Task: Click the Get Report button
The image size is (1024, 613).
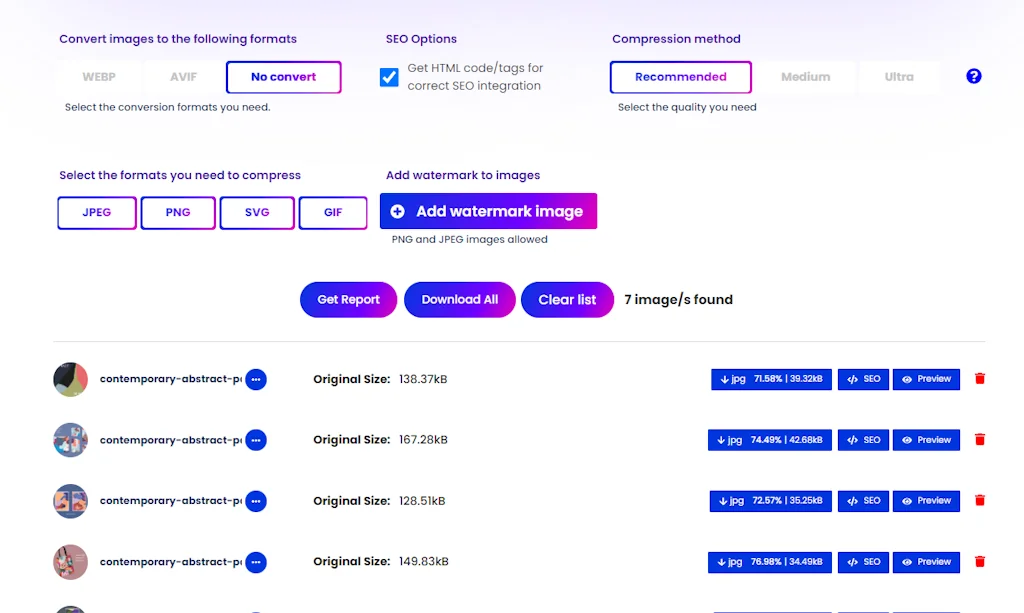Action: tap(348, 299)
